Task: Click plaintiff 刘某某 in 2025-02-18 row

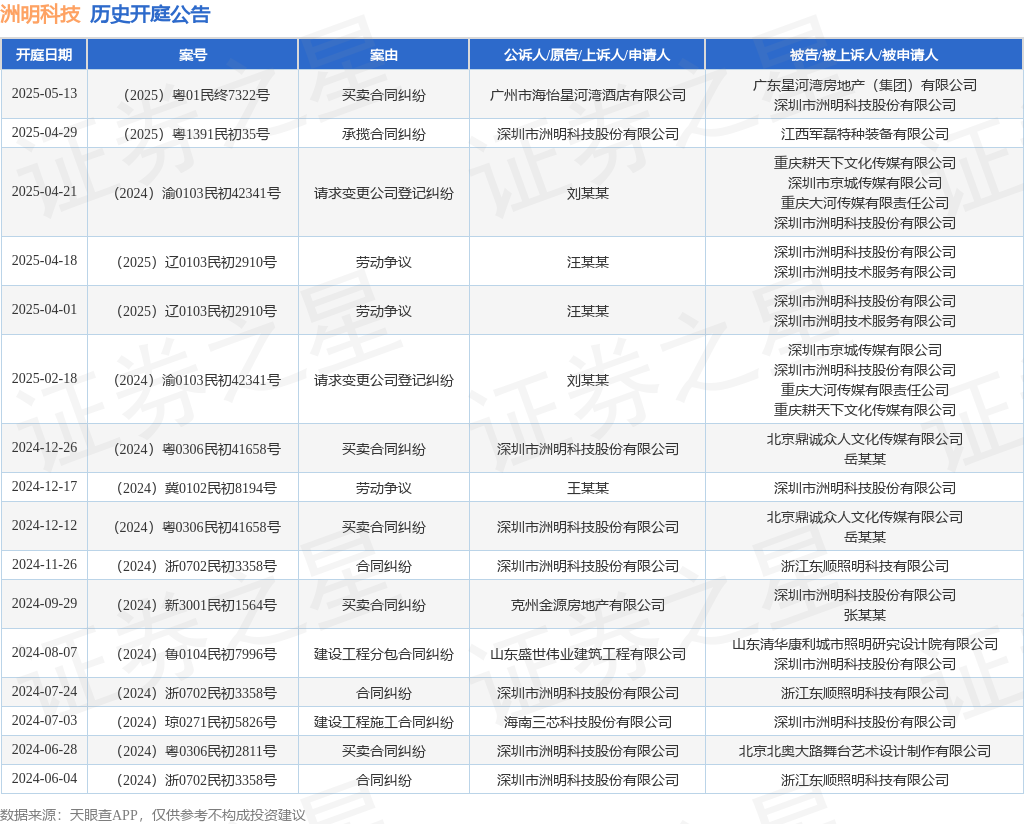Action: (x=588, y=380)
